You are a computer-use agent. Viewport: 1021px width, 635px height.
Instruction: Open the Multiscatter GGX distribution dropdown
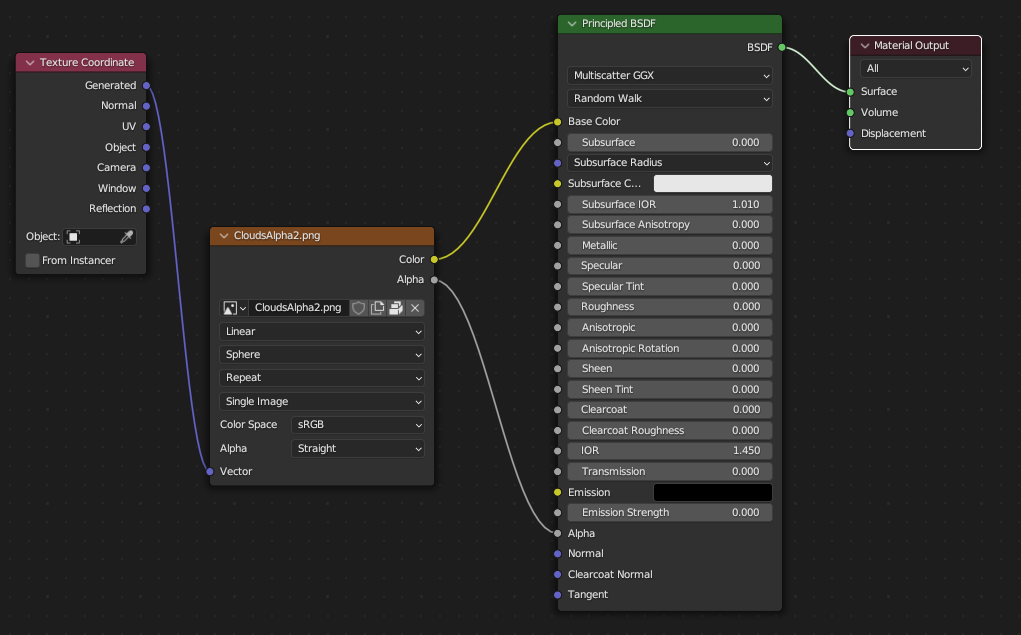pyautogui.click(x=670, y=76)
